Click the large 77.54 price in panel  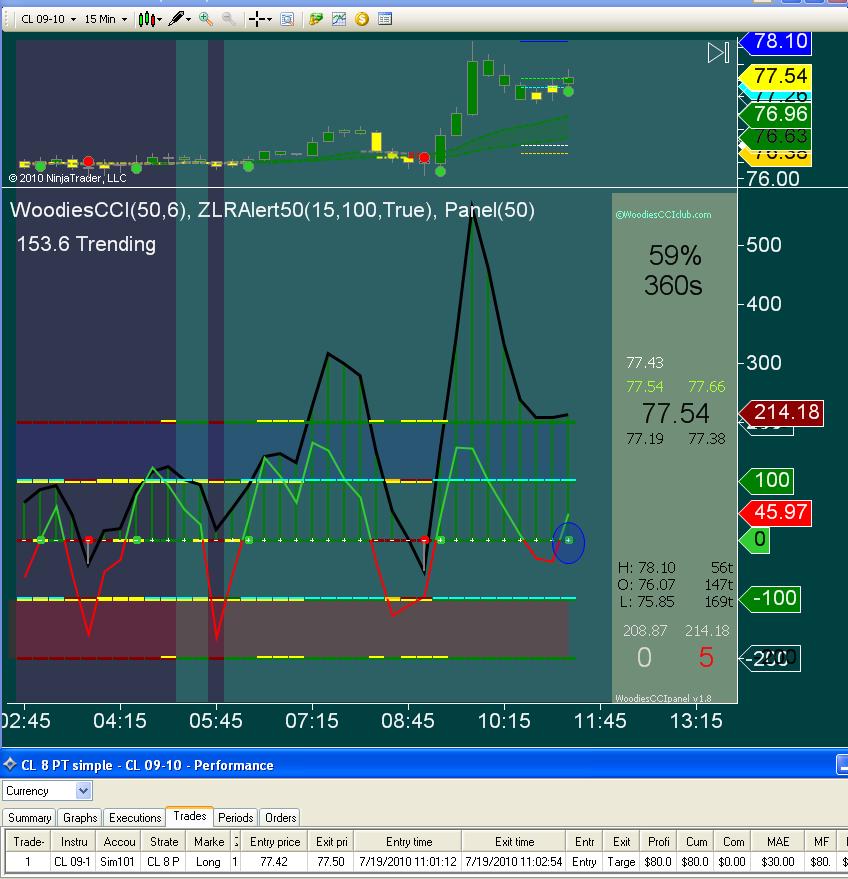click(676, 413)
